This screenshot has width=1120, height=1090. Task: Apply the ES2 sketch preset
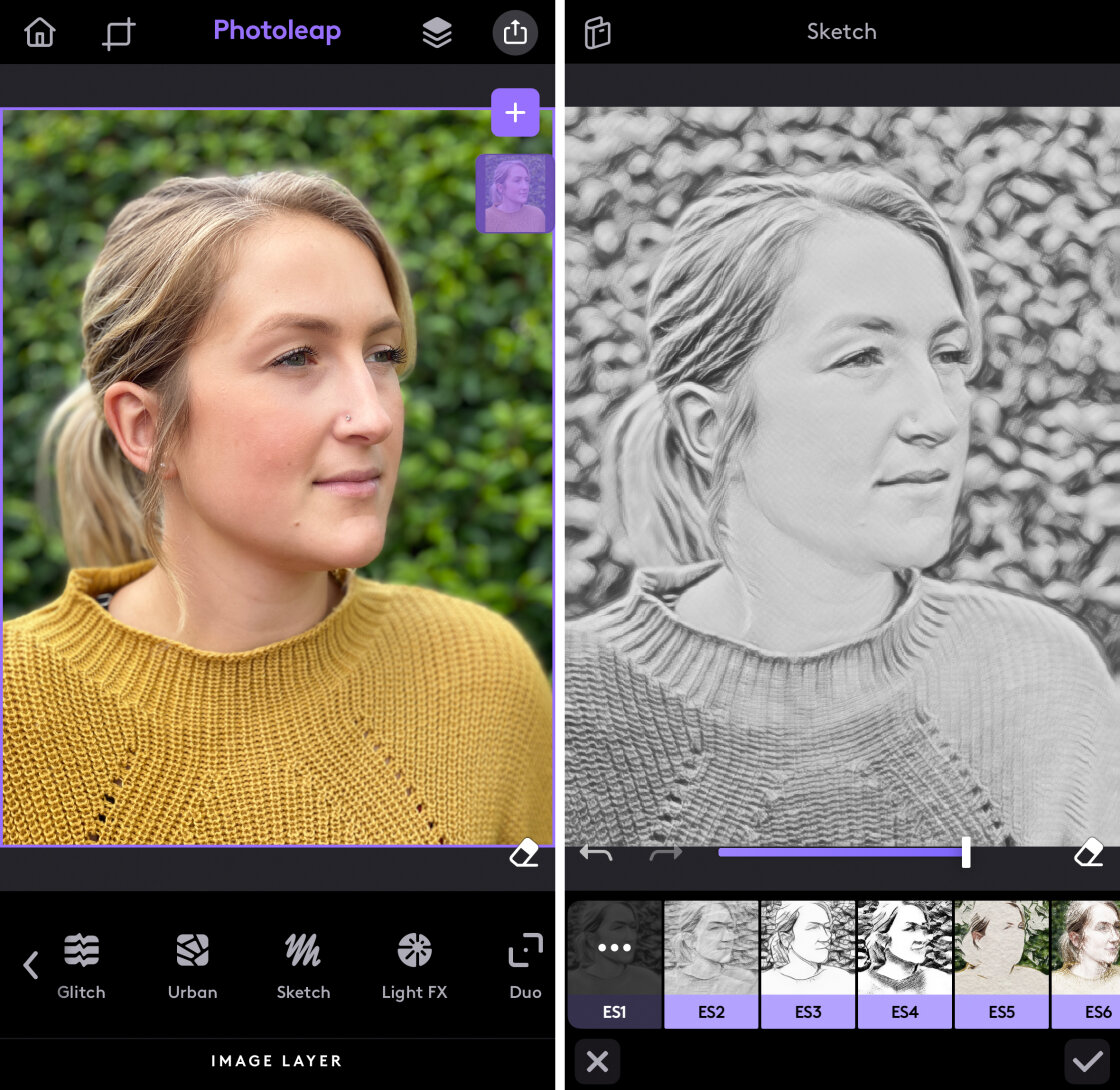[711, 964]
